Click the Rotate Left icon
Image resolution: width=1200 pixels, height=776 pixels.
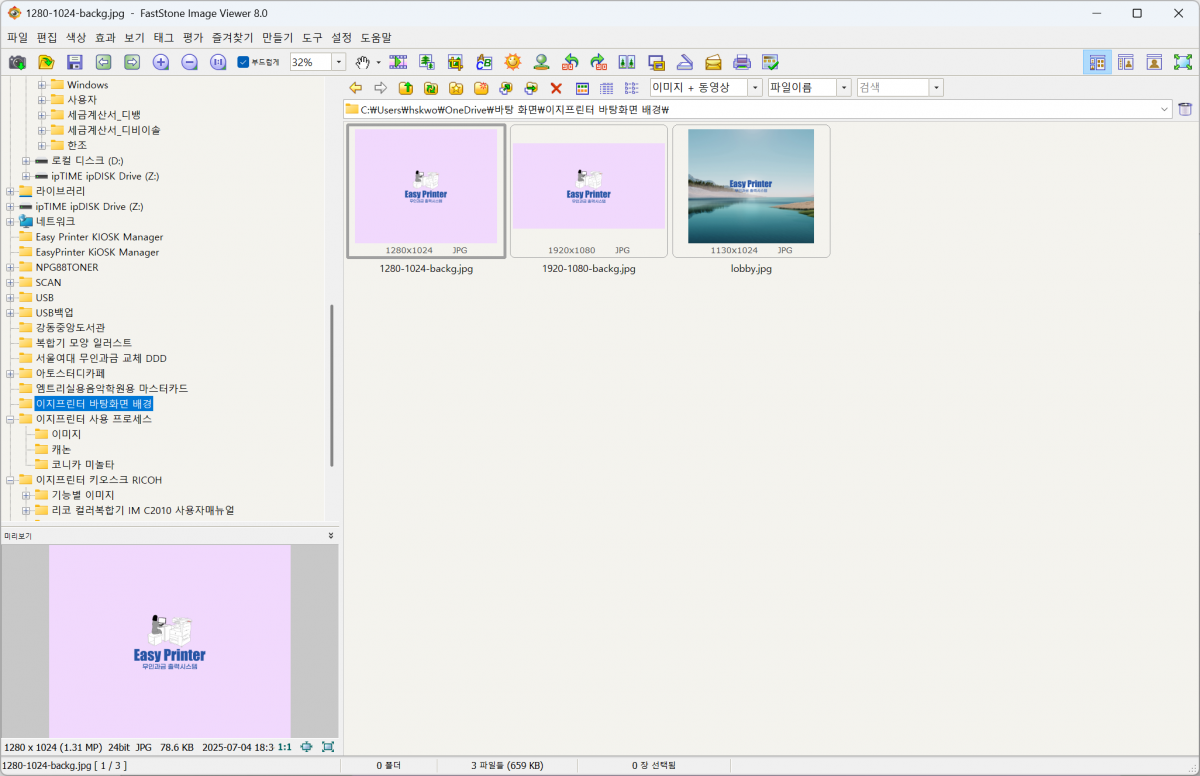click(570, 62)
